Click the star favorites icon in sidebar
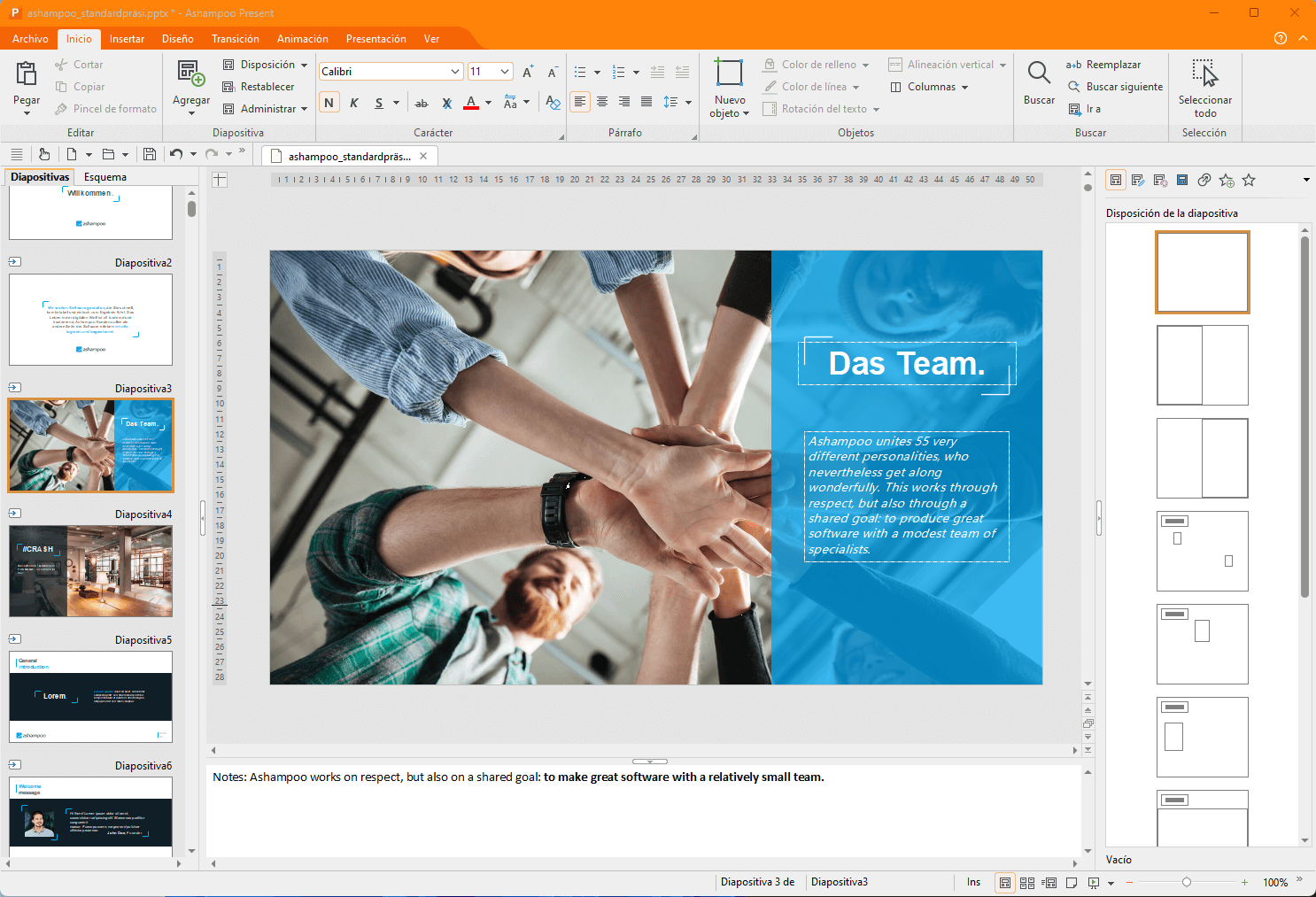 point(1249,180)
